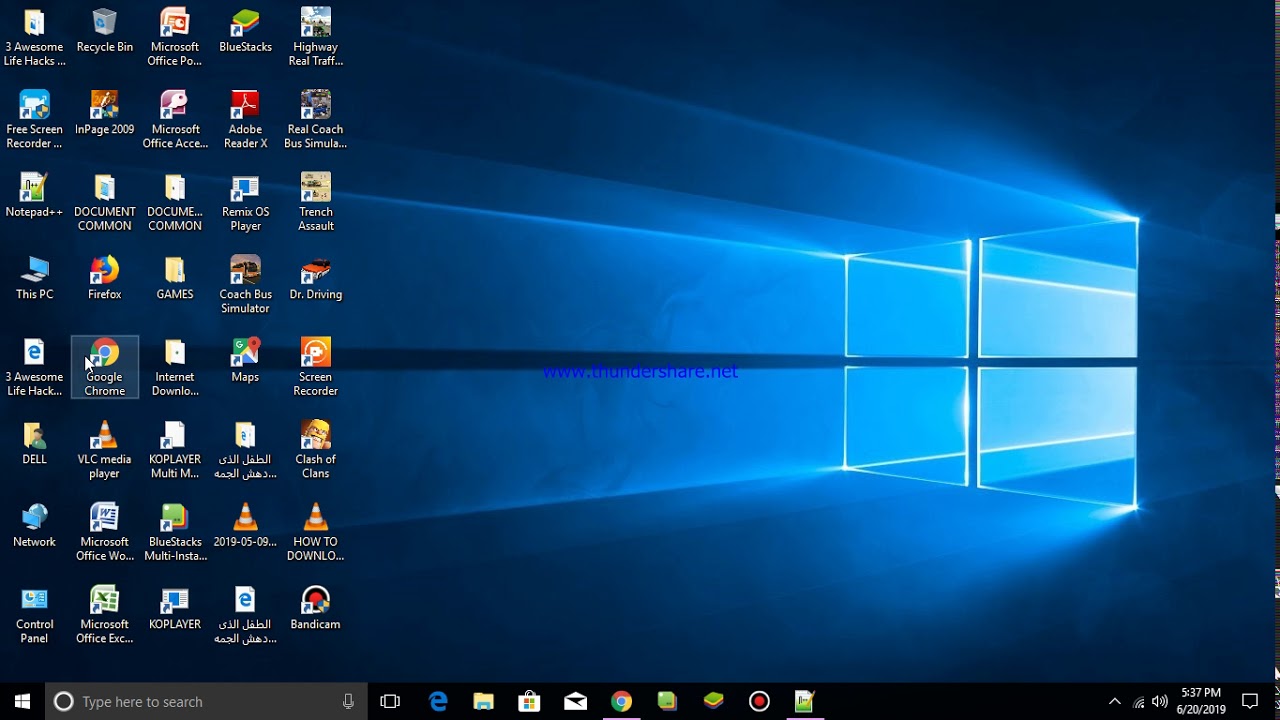The image size is (1280, 720).
Task: Launch Dr. Driving game icon
Action: [315, 280]
